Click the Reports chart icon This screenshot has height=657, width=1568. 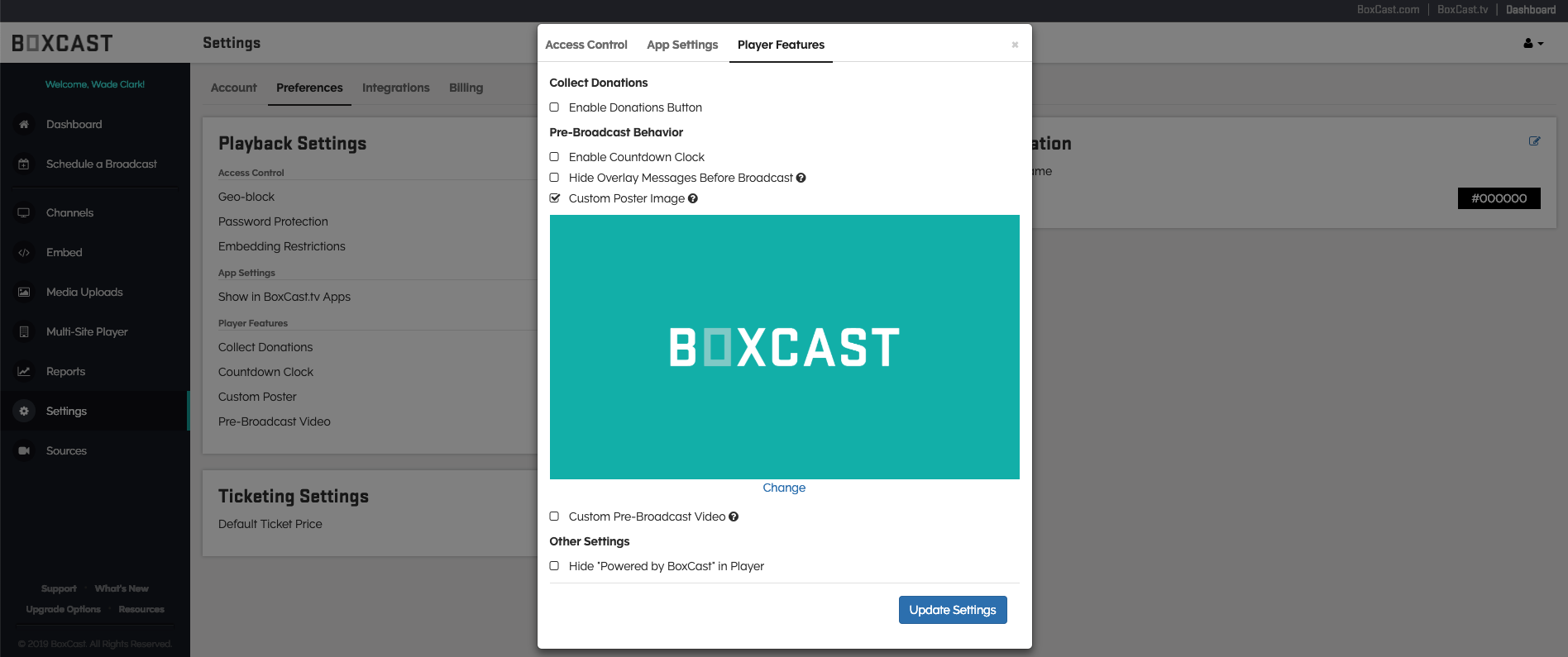point(24,372)
